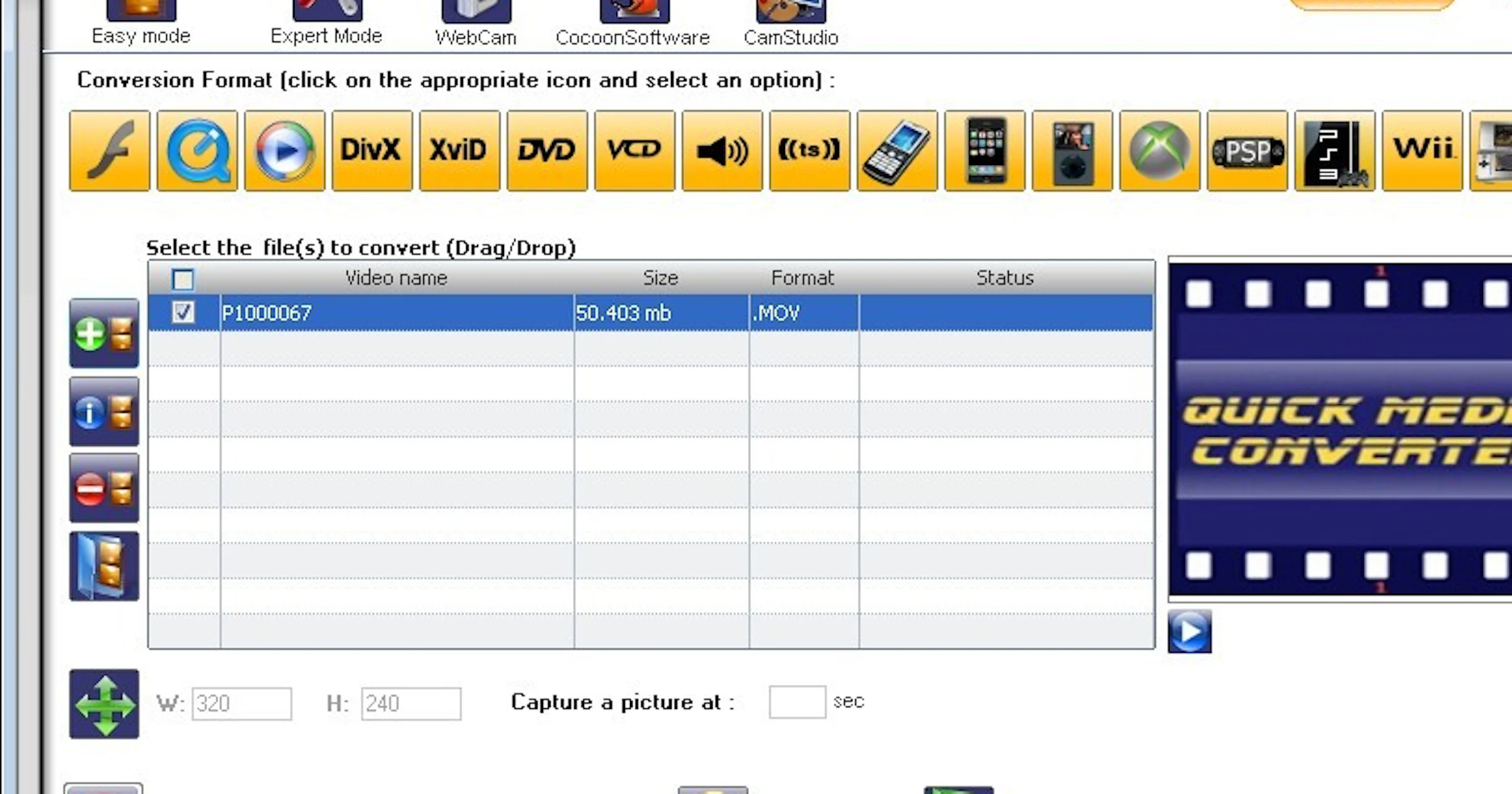Pick the ((ts)) transport stream format
The image size is (1512, 794).
tap(810, 151)
